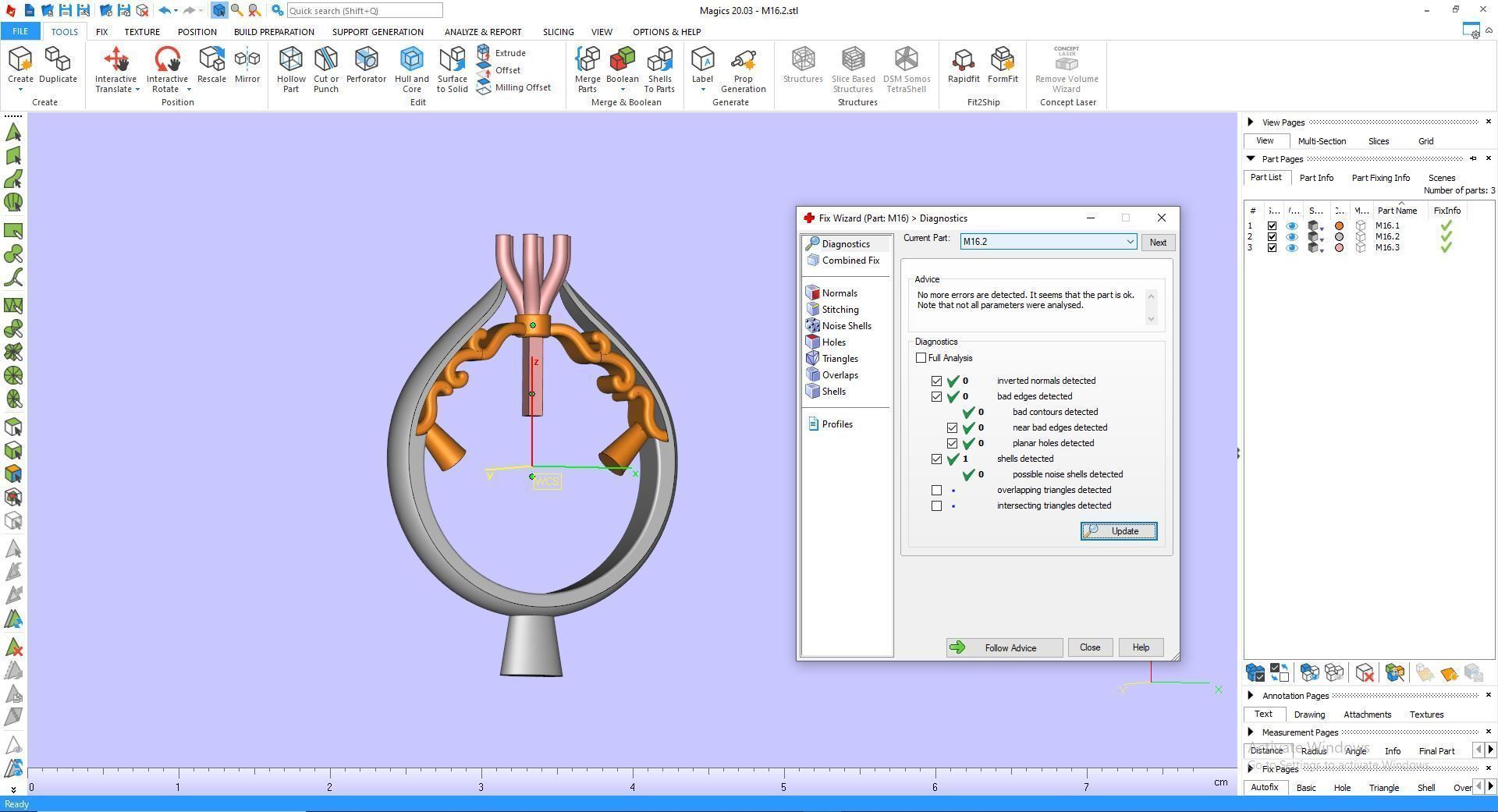Open Fix Wizard Help
This screenshot has width=1498, height=812.
point(1141,647)
